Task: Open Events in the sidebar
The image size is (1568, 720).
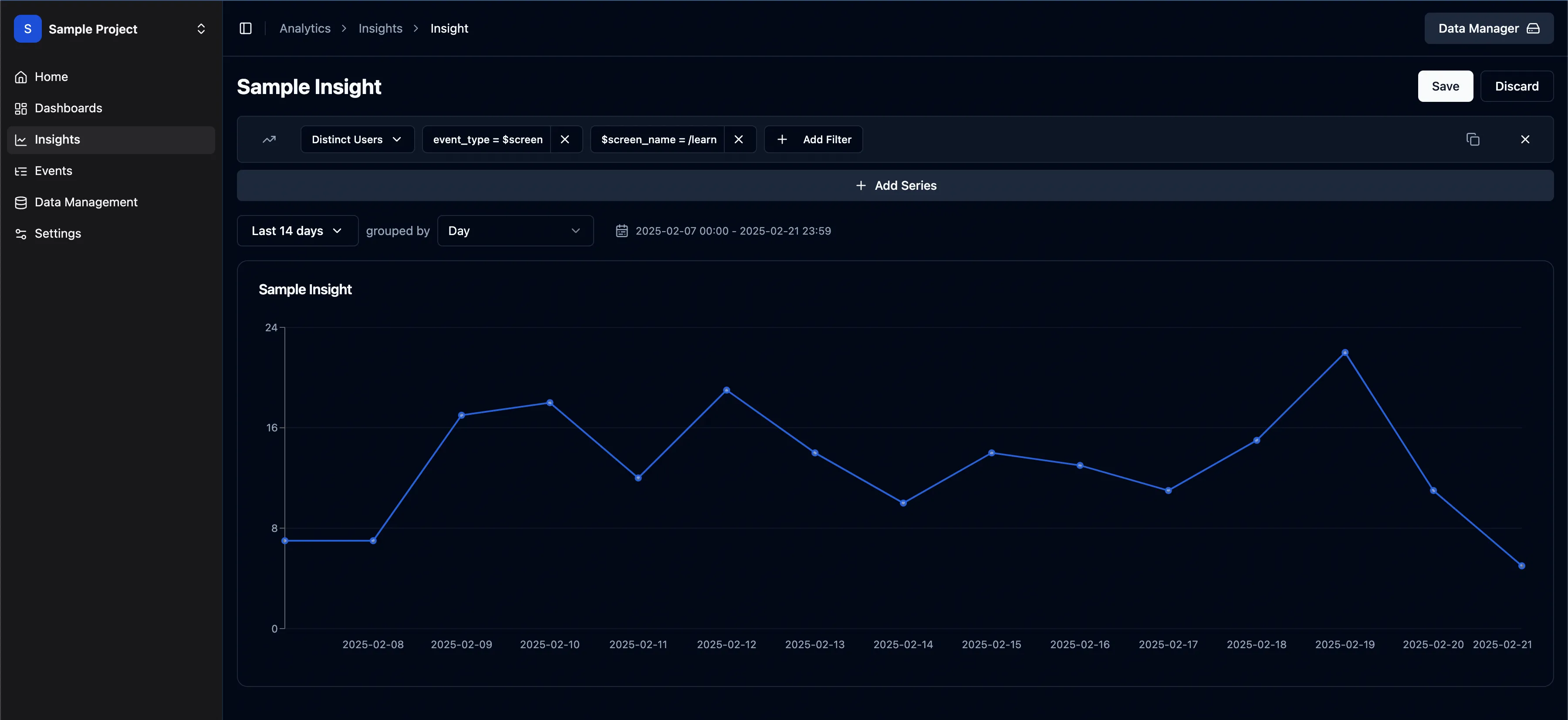Action: click(111, 171)
